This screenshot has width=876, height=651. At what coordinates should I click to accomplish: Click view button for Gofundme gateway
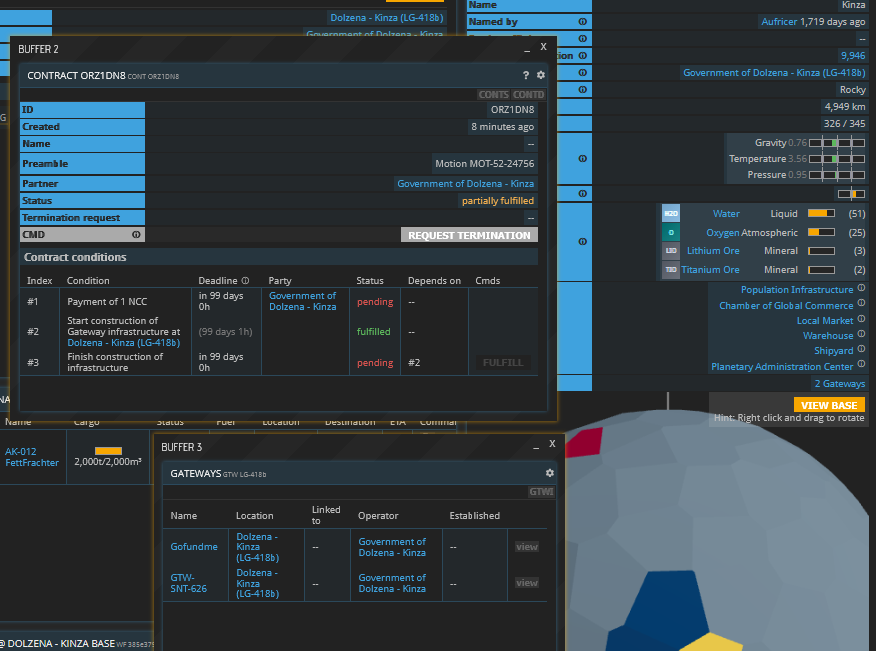coord(526,547)
